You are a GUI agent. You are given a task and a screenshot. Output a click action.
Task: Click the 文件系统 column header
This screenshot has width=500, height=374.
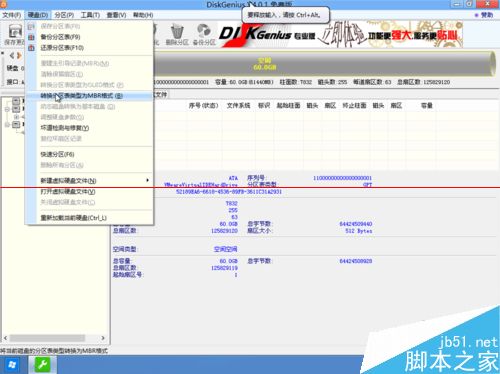[238, 106]
